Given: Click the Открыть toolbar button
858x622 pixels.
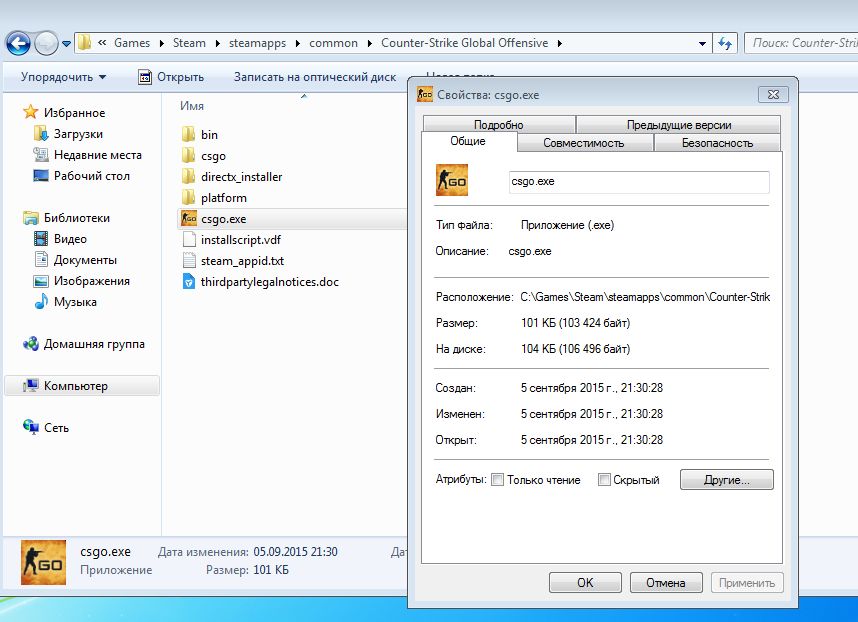Looking at the screenshot, I should click(171, 77).
